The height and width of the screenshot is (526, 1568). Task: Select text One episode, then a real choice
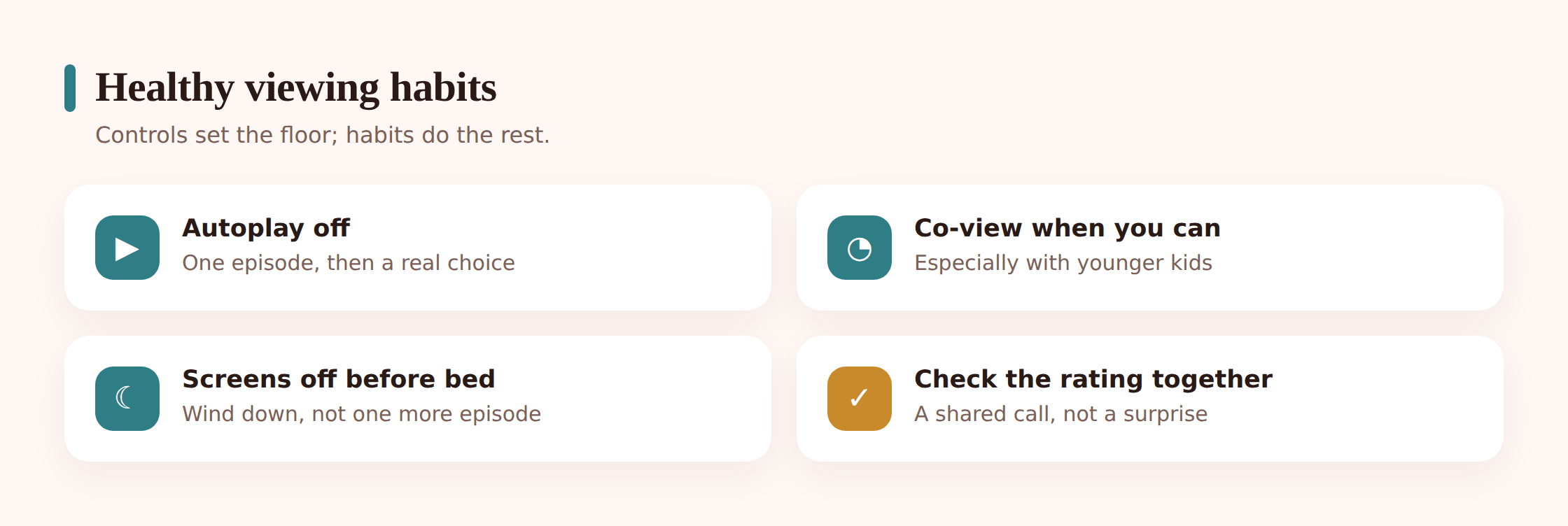point(349,263)
